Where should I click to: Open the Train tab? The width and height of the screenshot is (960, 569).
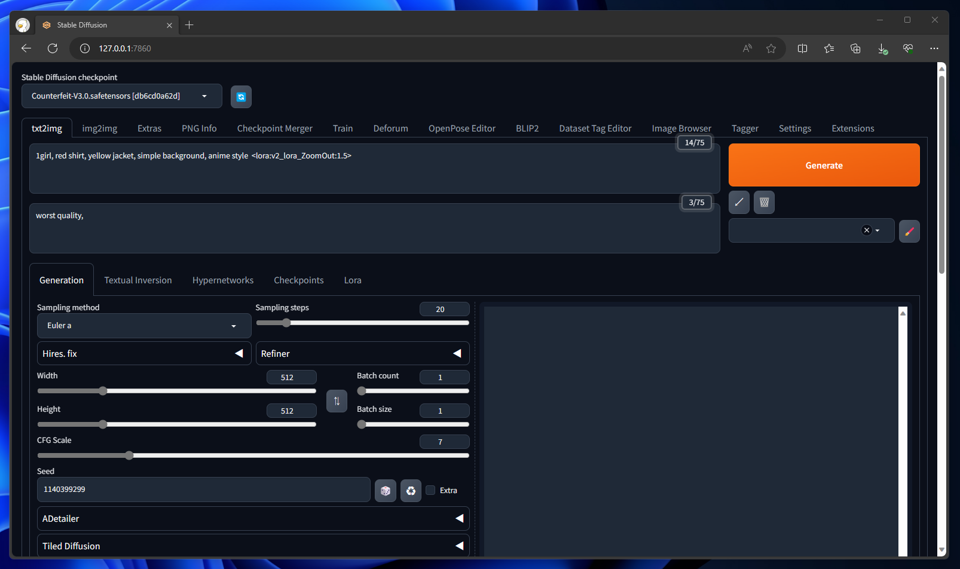[343, 128]
